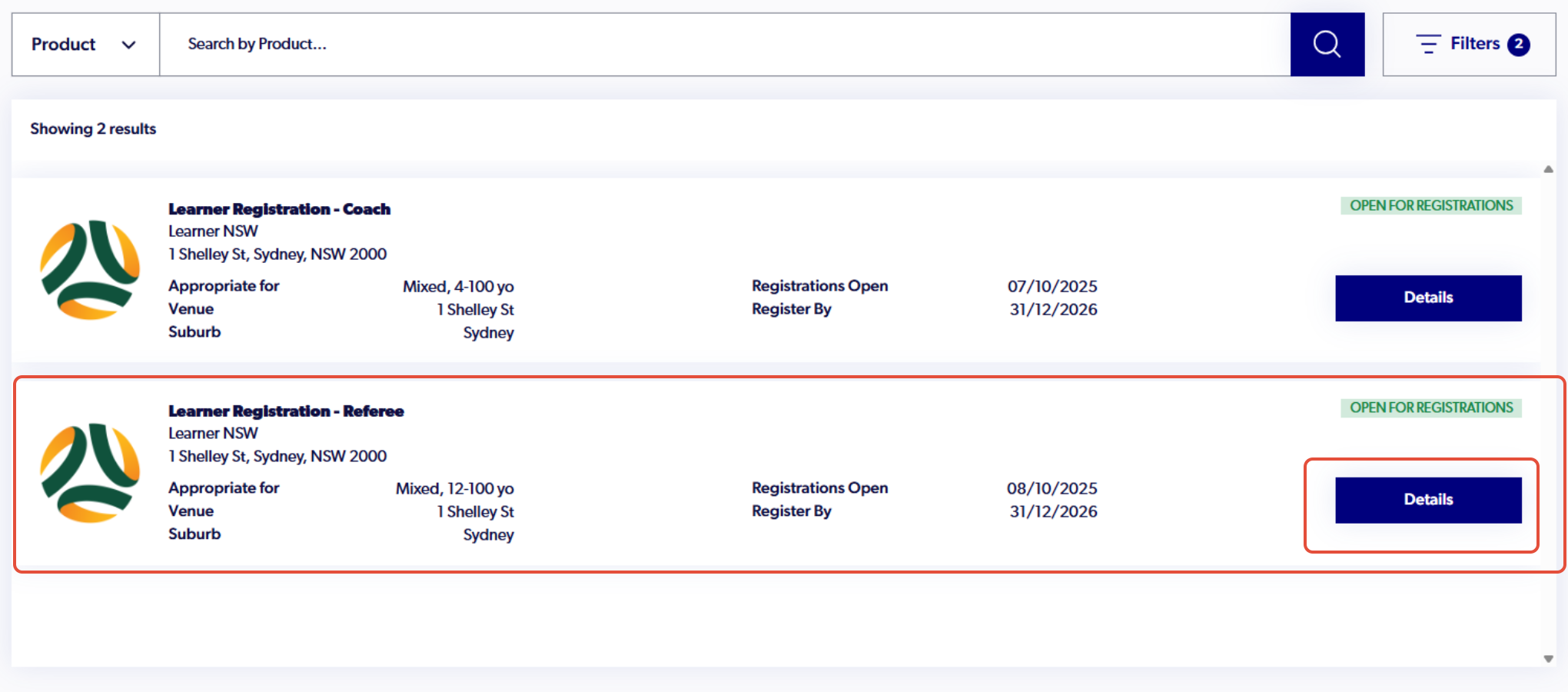
Task: Click the Referee registration football logo
Action: tap(90, 472)
